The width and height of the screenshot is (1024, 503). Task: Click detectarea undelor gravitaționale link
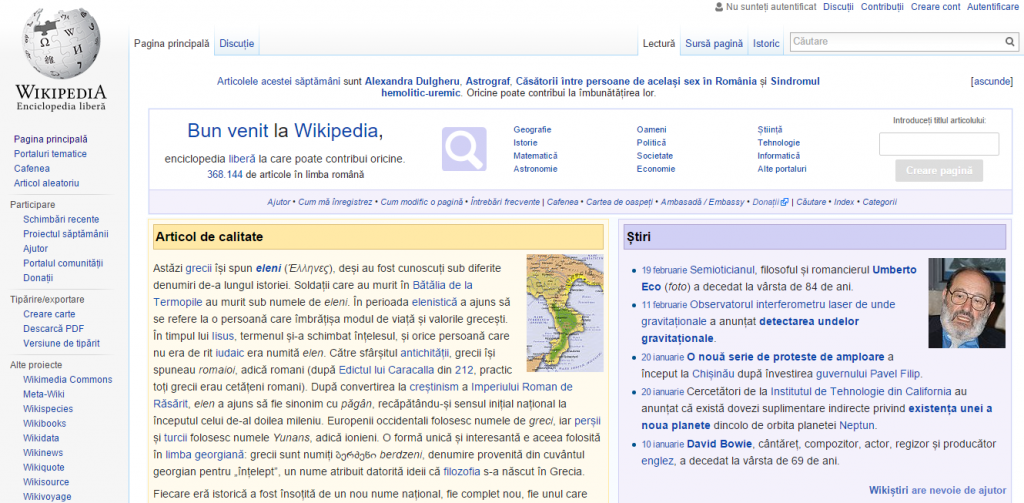pyautogui.click(x=749, y=330)
